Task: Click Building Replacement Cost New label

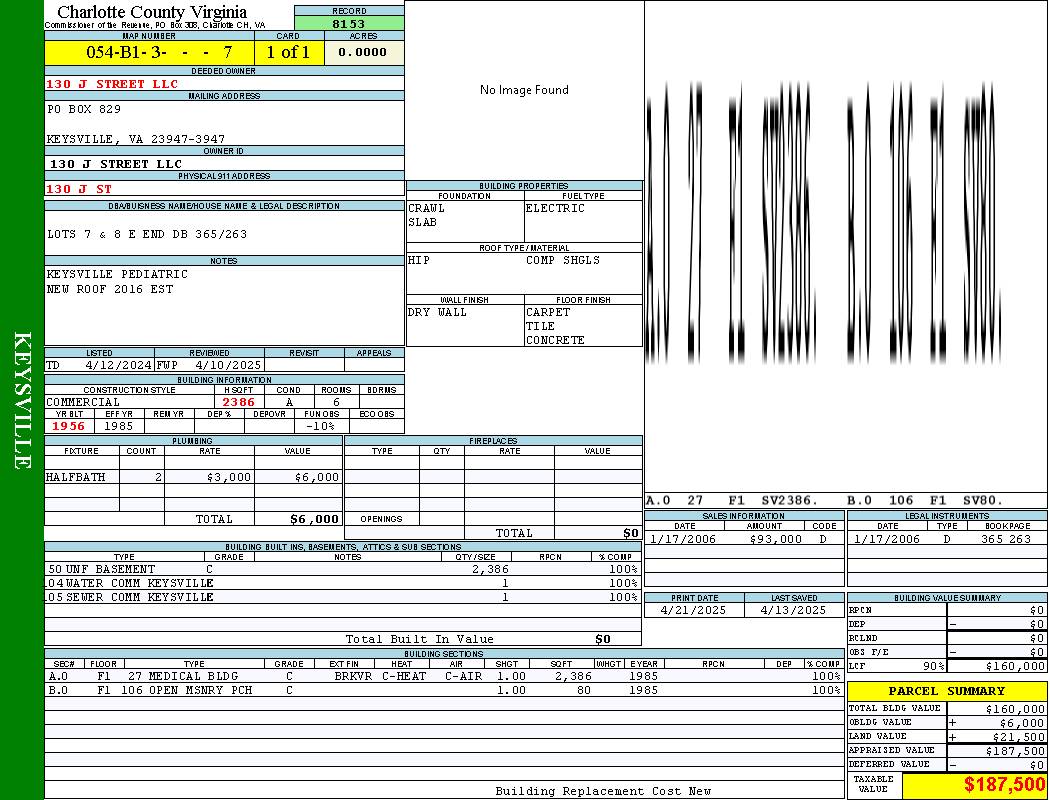Action: pyautogui.click(x=603, y=791)
